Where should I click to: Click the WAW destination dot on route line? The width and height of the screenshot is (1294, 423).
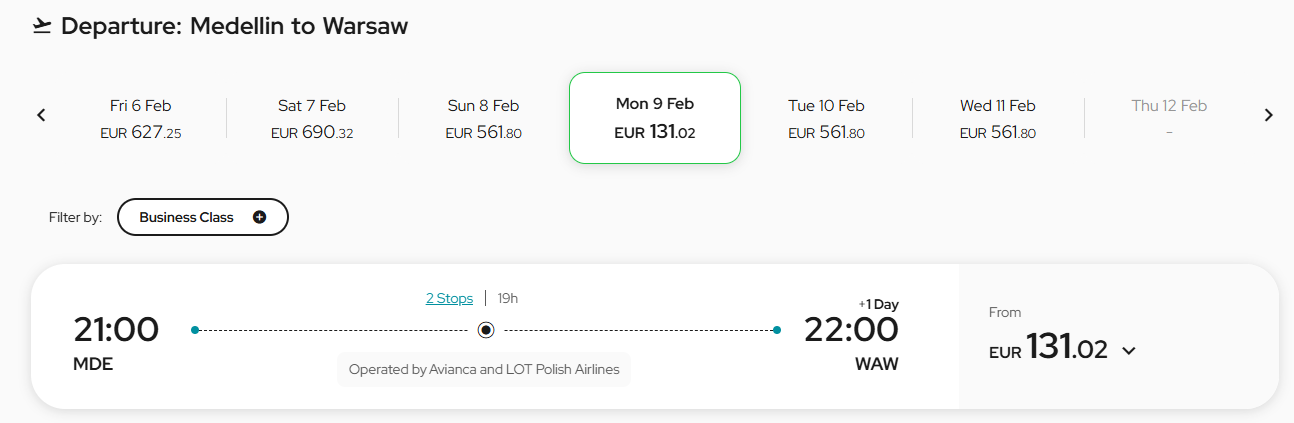coord(777,329)
